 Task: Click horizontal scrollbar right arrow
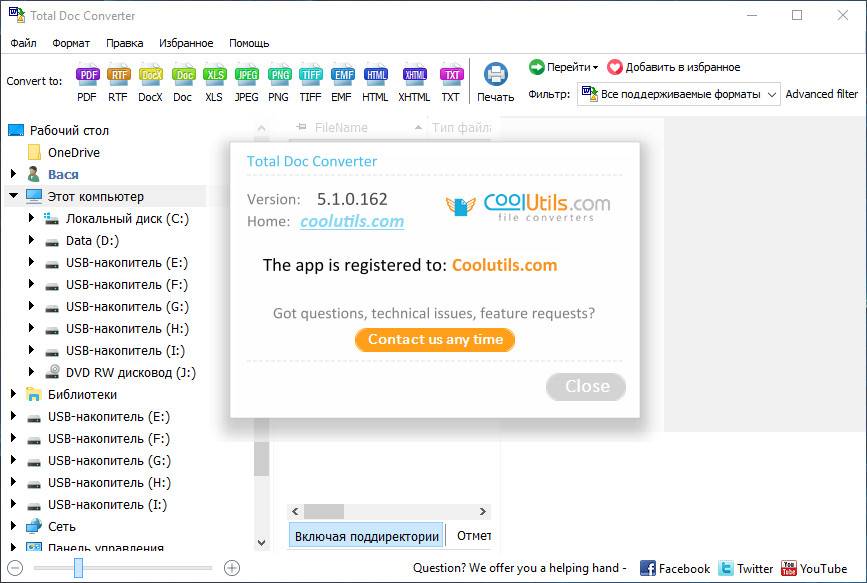[x=483, y=511]
